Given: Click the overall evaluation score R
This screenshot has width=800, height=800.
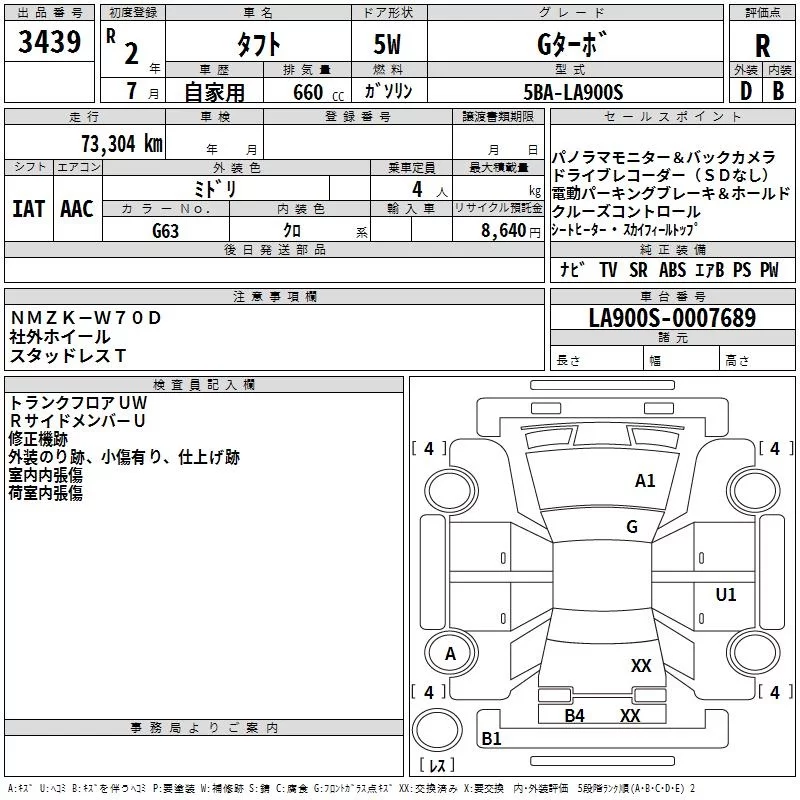Looking at the screenshot, I should point(762,46).
